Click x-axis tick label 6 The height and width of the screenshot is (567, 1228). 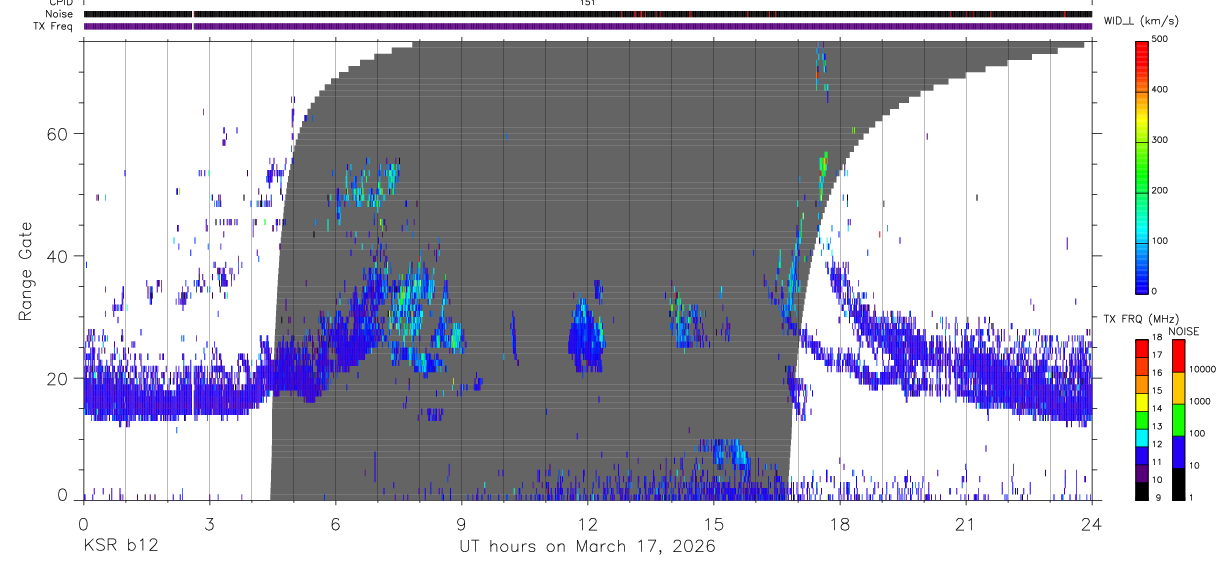(x=335, y=523)
